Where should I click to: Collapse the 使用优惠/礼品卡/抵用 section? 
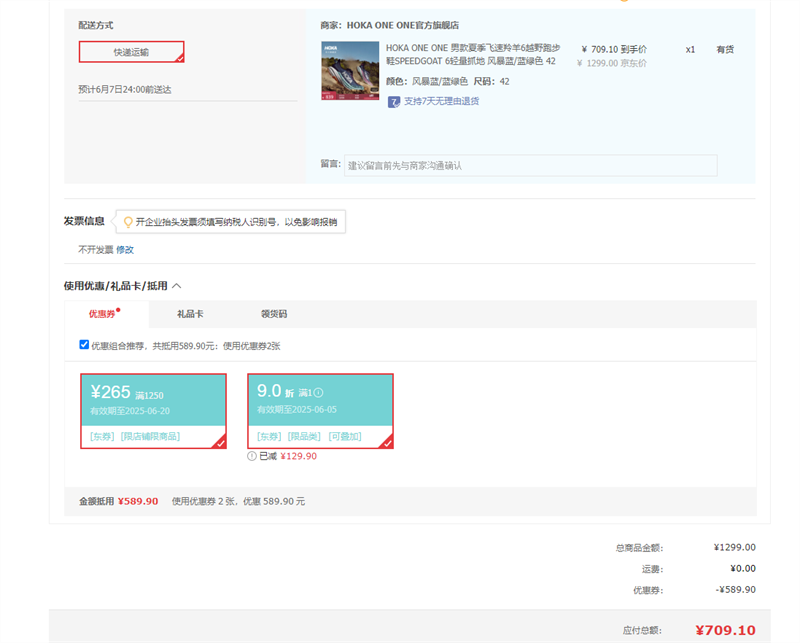click(177, 286)
